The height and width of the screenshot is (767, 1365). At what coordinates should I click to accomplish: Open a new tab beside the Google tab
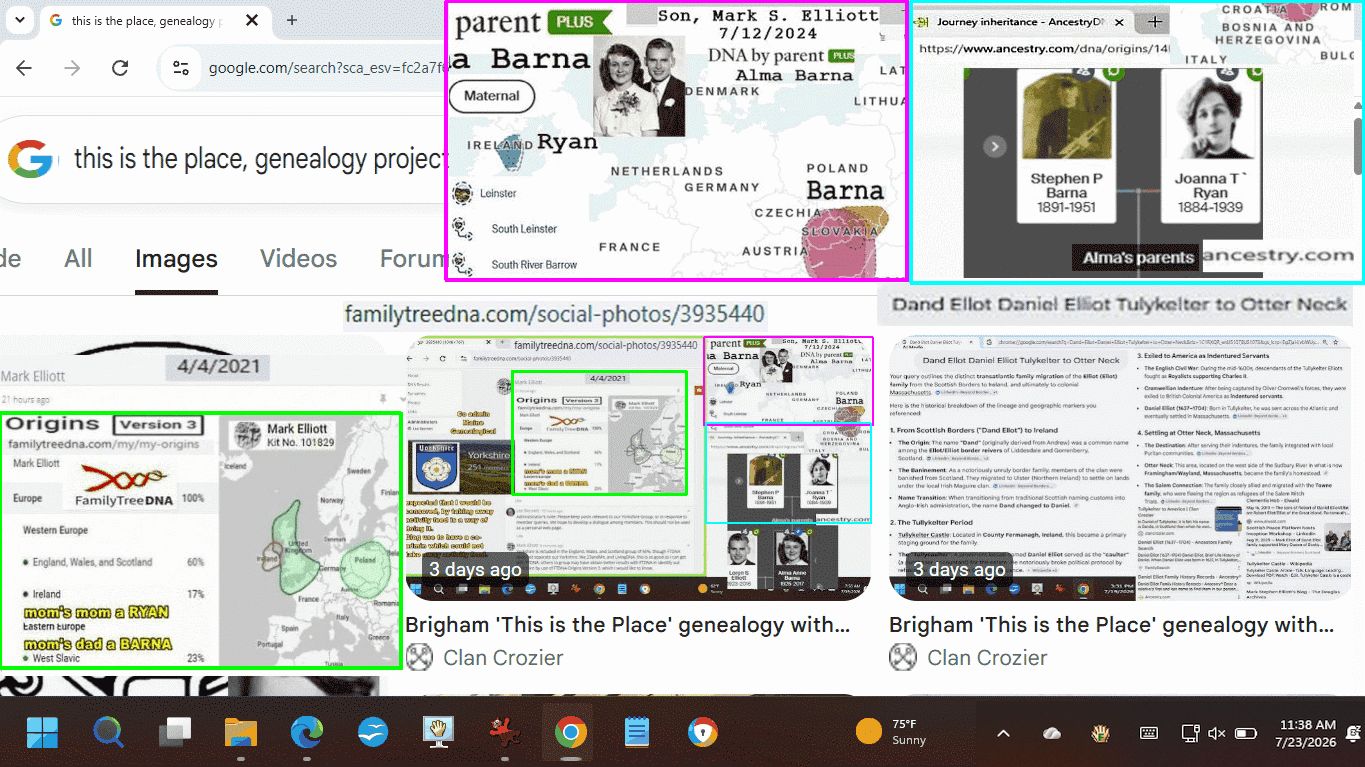tap(291, 21)
